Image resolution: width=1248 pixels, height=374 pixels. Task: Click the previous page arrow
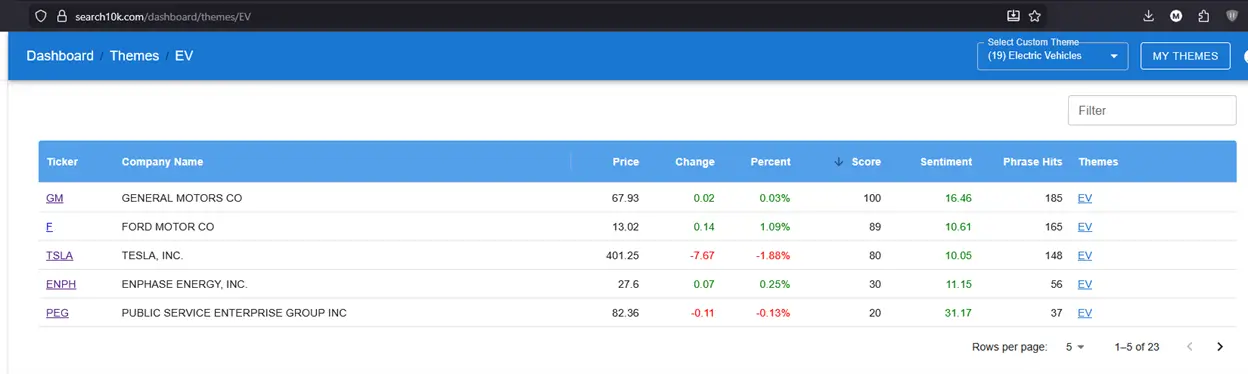[1190, 347]
